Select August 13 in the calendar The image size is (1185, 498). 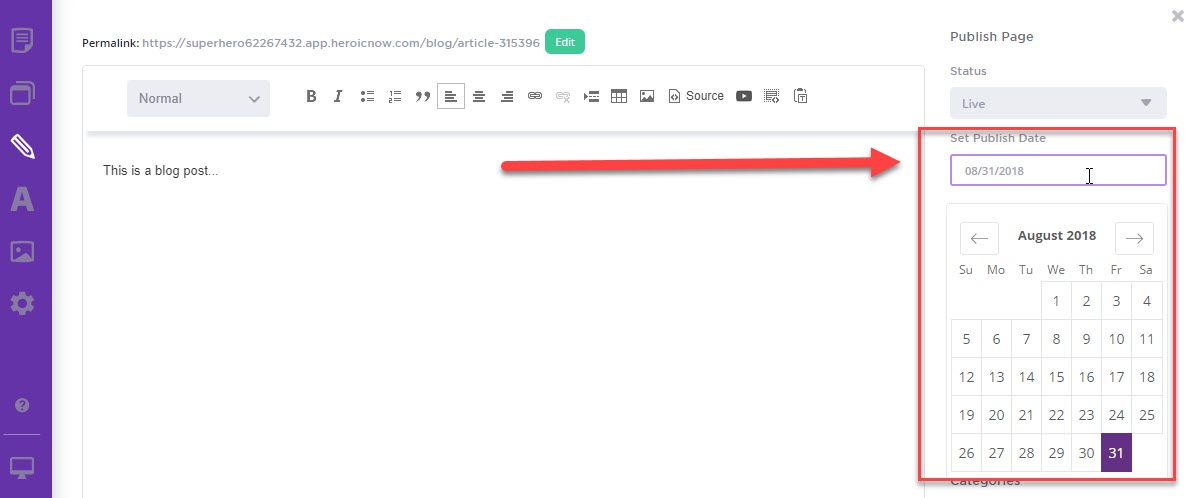click(996, 376)
